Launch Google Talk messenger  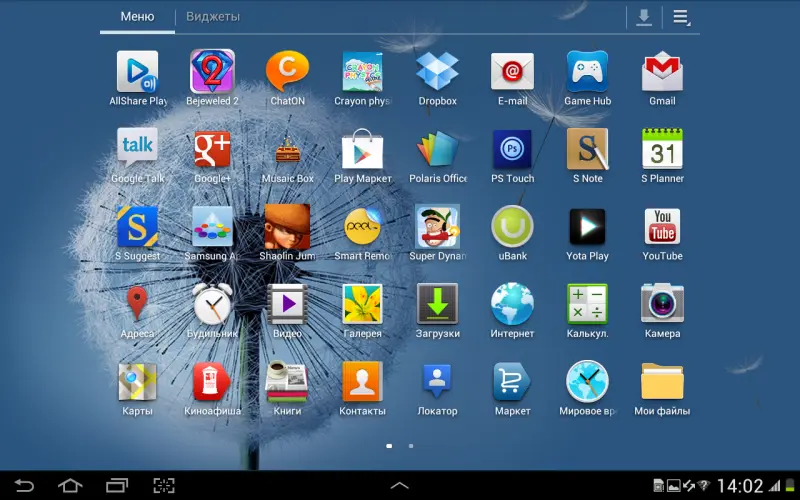(138, 151)
